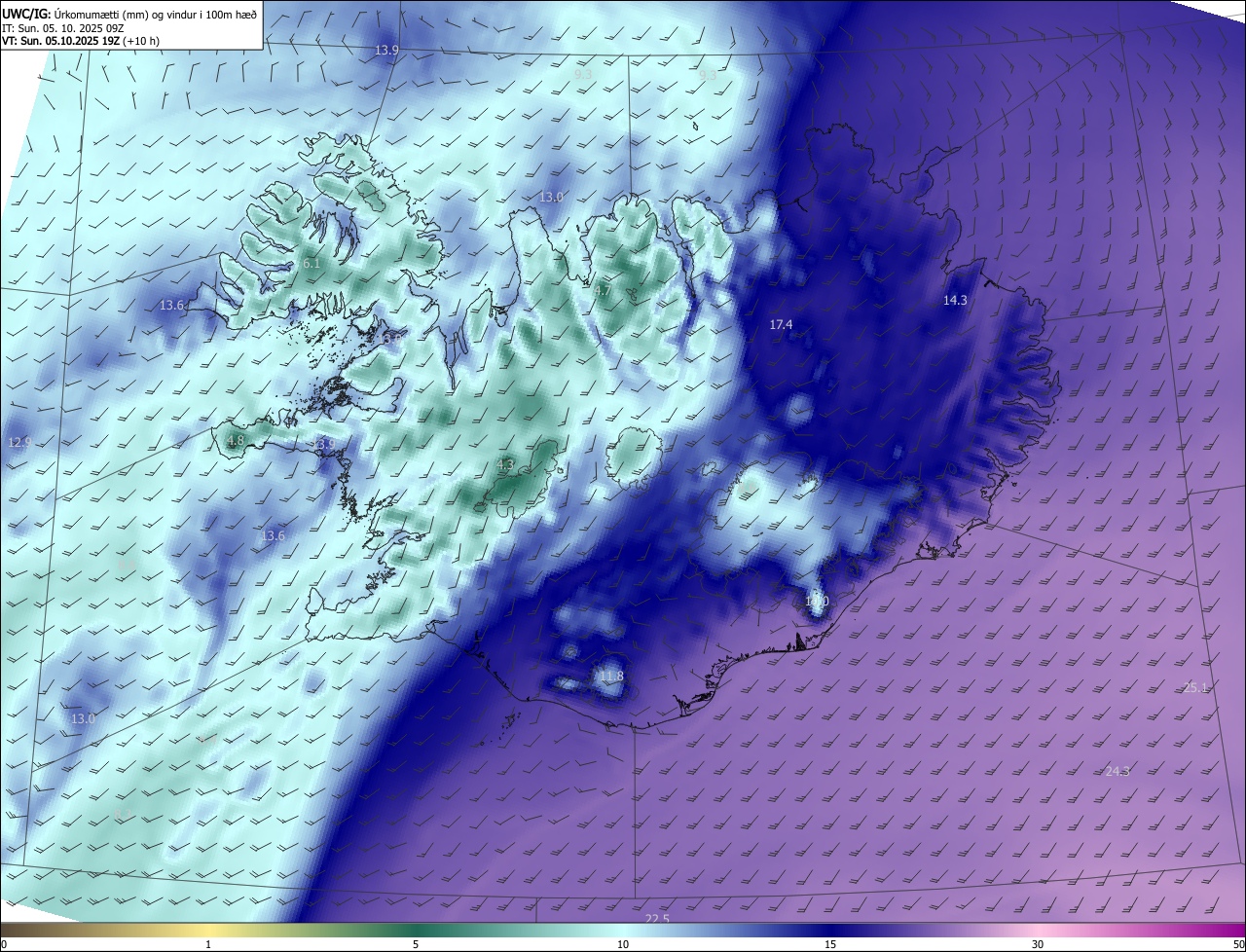Click the 22.5 value label at the bottom
The width and height of the screenshot is (1246, 952).
pos(657,919)
